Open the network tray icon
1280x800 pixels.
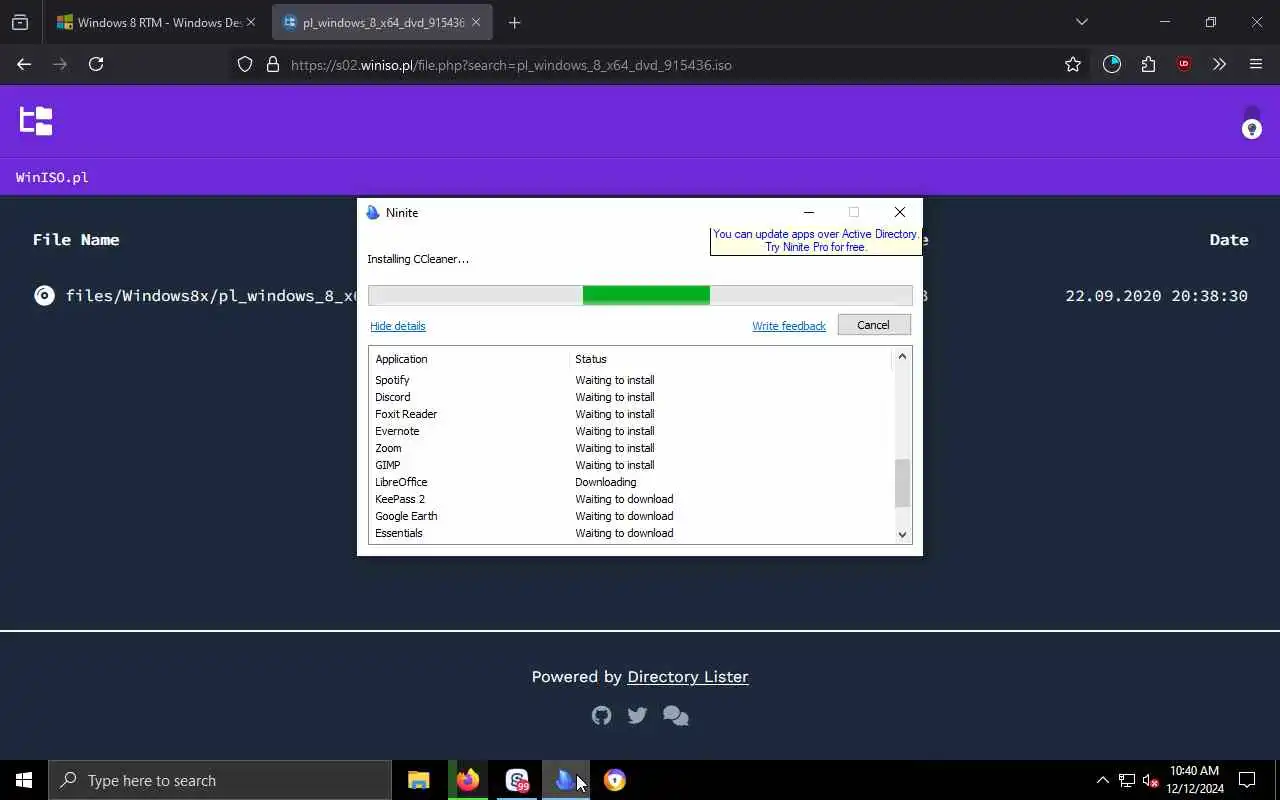1127,780
